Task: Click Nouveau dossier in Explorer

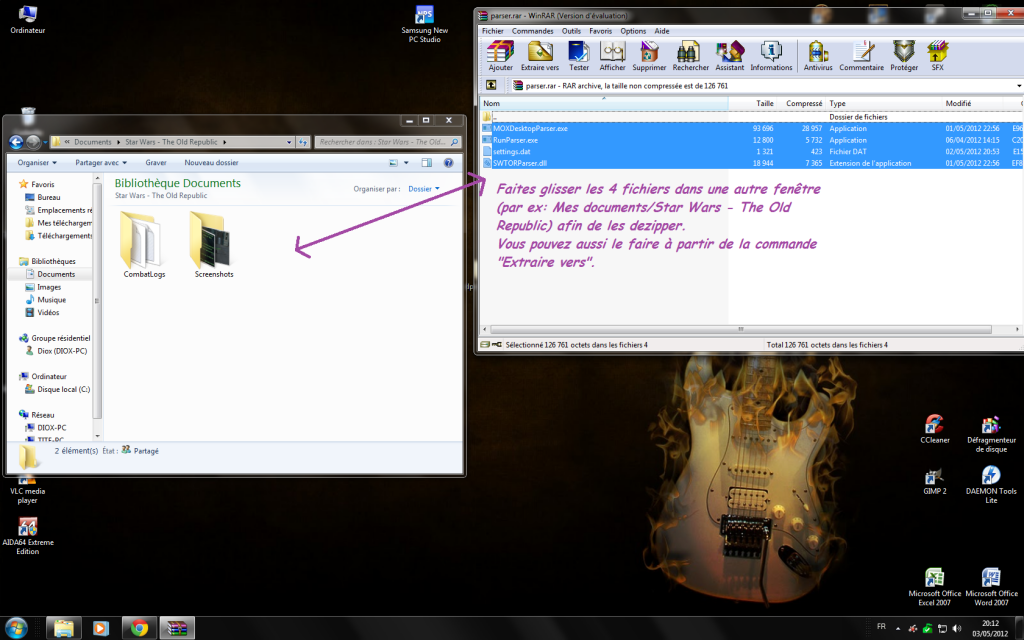Action: click(211, 163)
